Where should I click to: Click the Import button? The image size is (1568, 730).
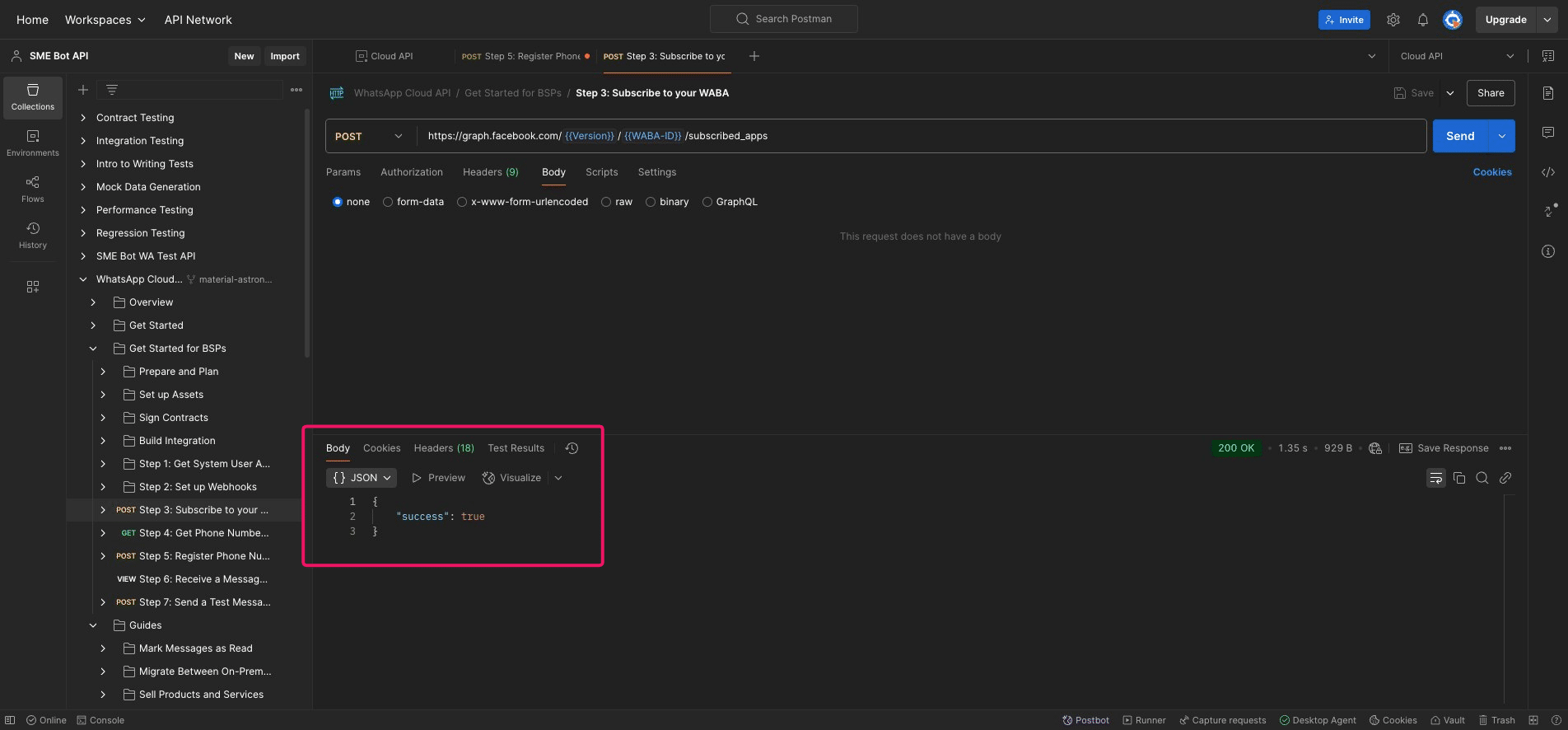(285, 56)
